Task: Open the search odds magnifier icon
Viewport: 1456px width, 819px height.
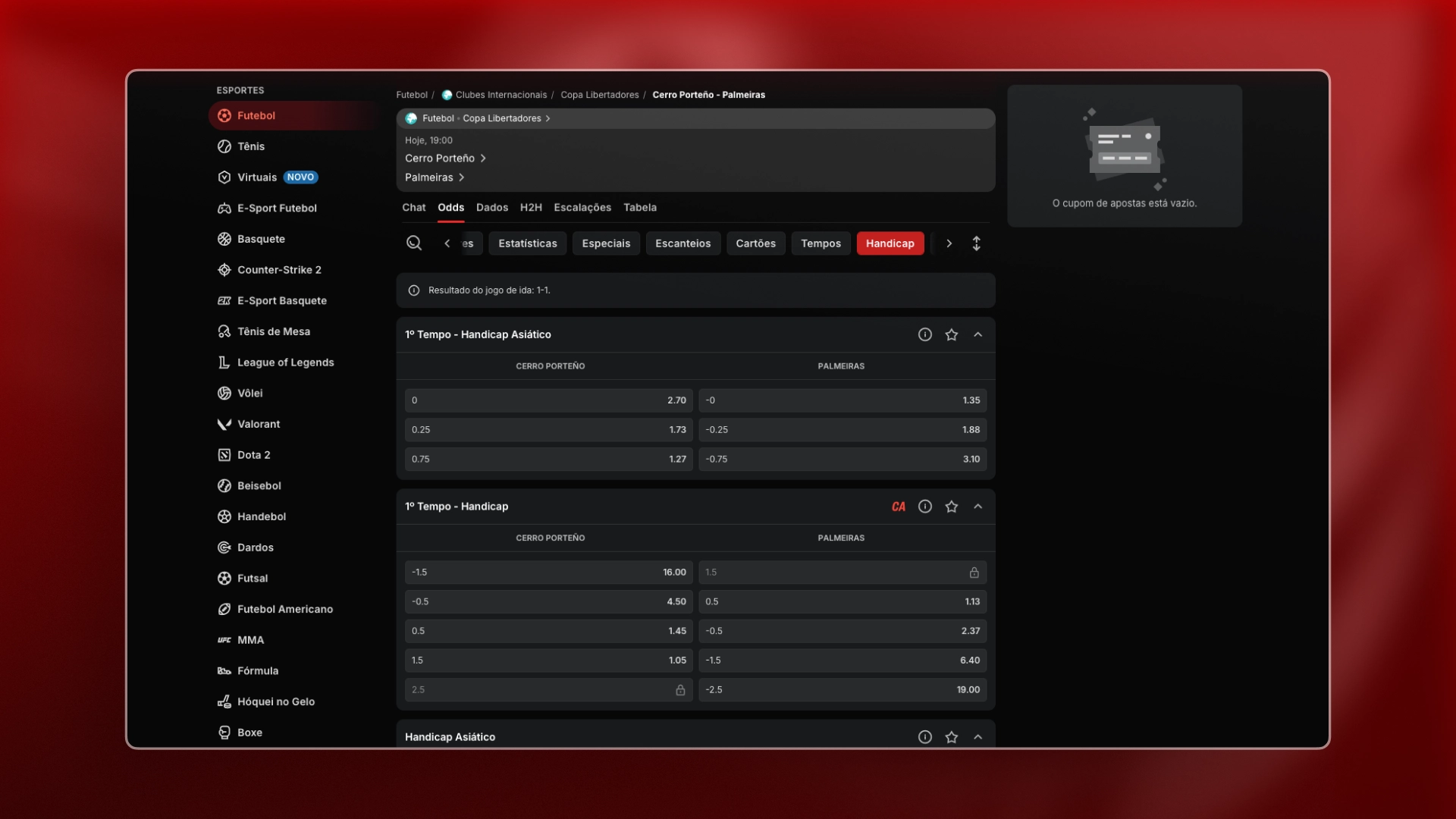Action: pyautogui.click(x=414, y=243)
